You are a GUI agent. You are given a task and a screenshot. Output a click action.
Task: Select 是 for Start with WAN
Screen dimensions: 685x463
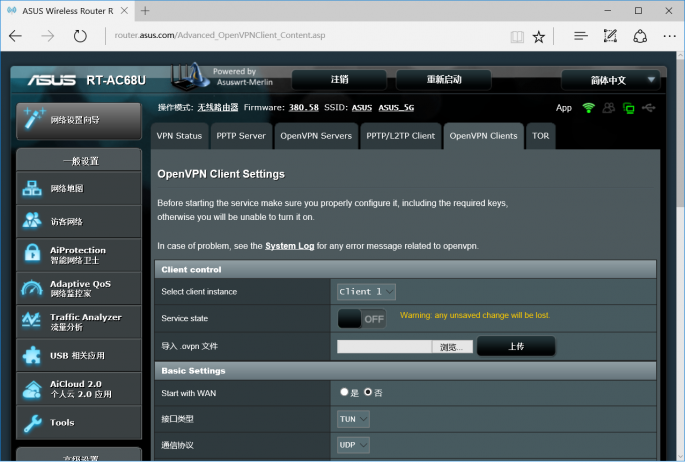pos(344,392)
